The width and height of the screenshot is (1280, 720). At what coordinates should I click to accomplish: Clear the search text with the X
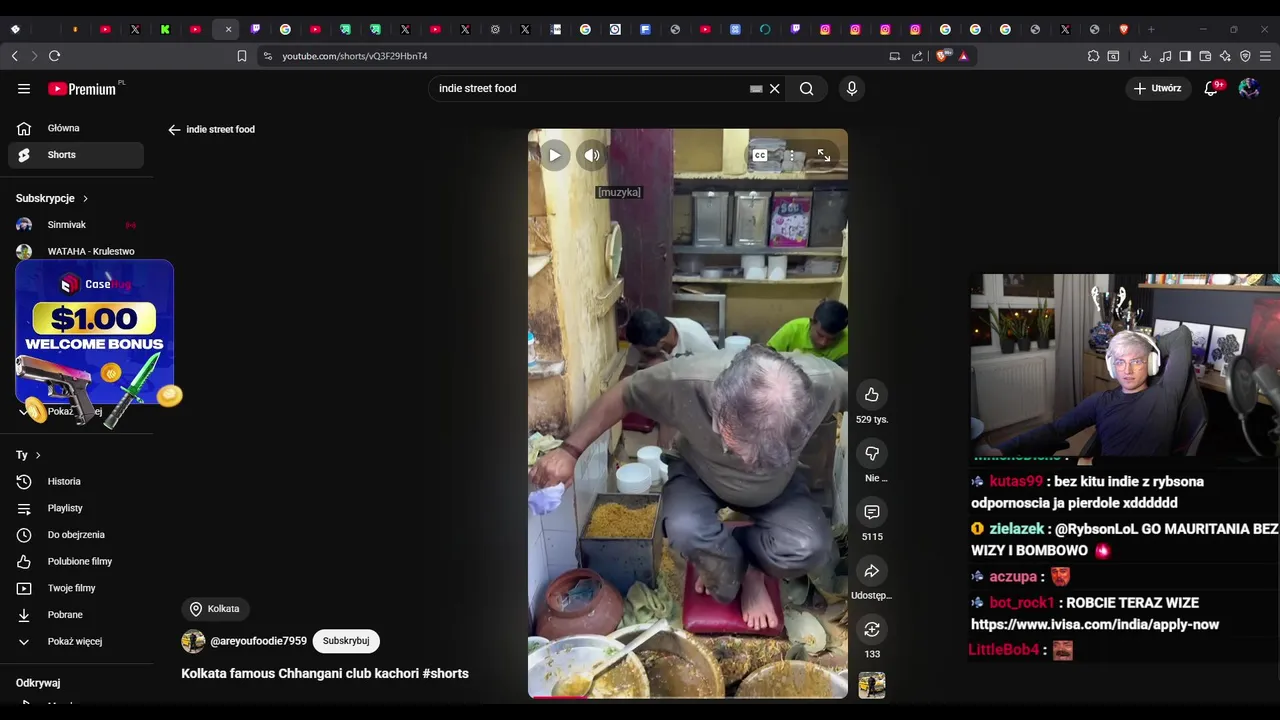pos(774,89)
